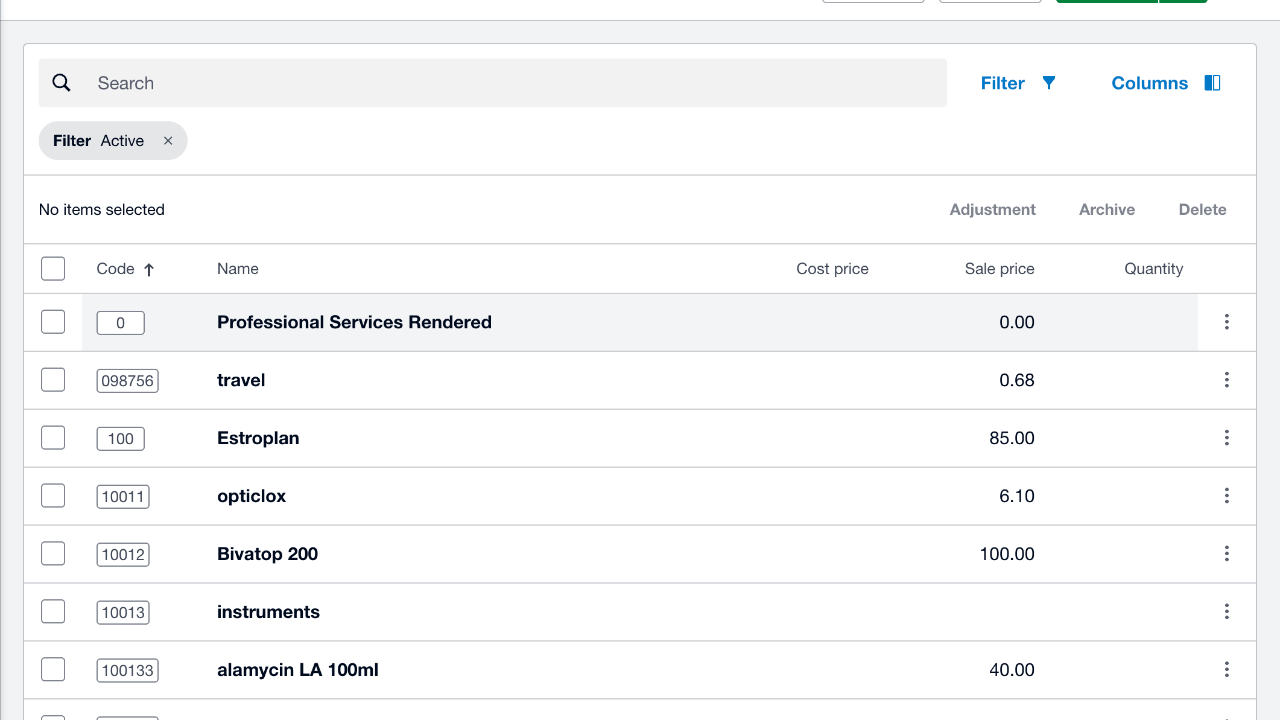This screenshot has height=720, width=1280.
Task: Click code badge 098756
Action: pyautogui.click(x=128, y=381)
